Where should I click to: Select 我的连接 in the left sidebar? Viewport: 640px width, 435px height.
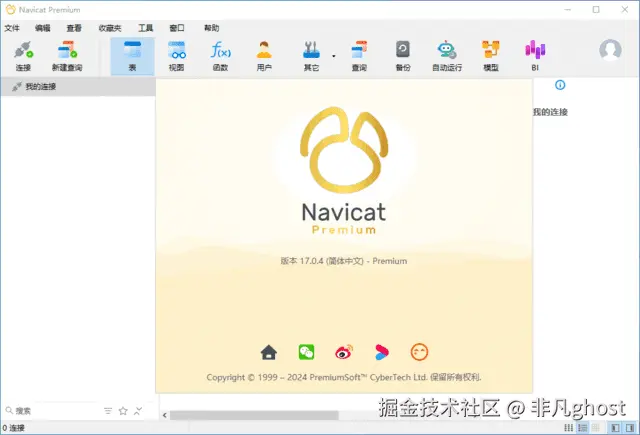tap(78, 87)
